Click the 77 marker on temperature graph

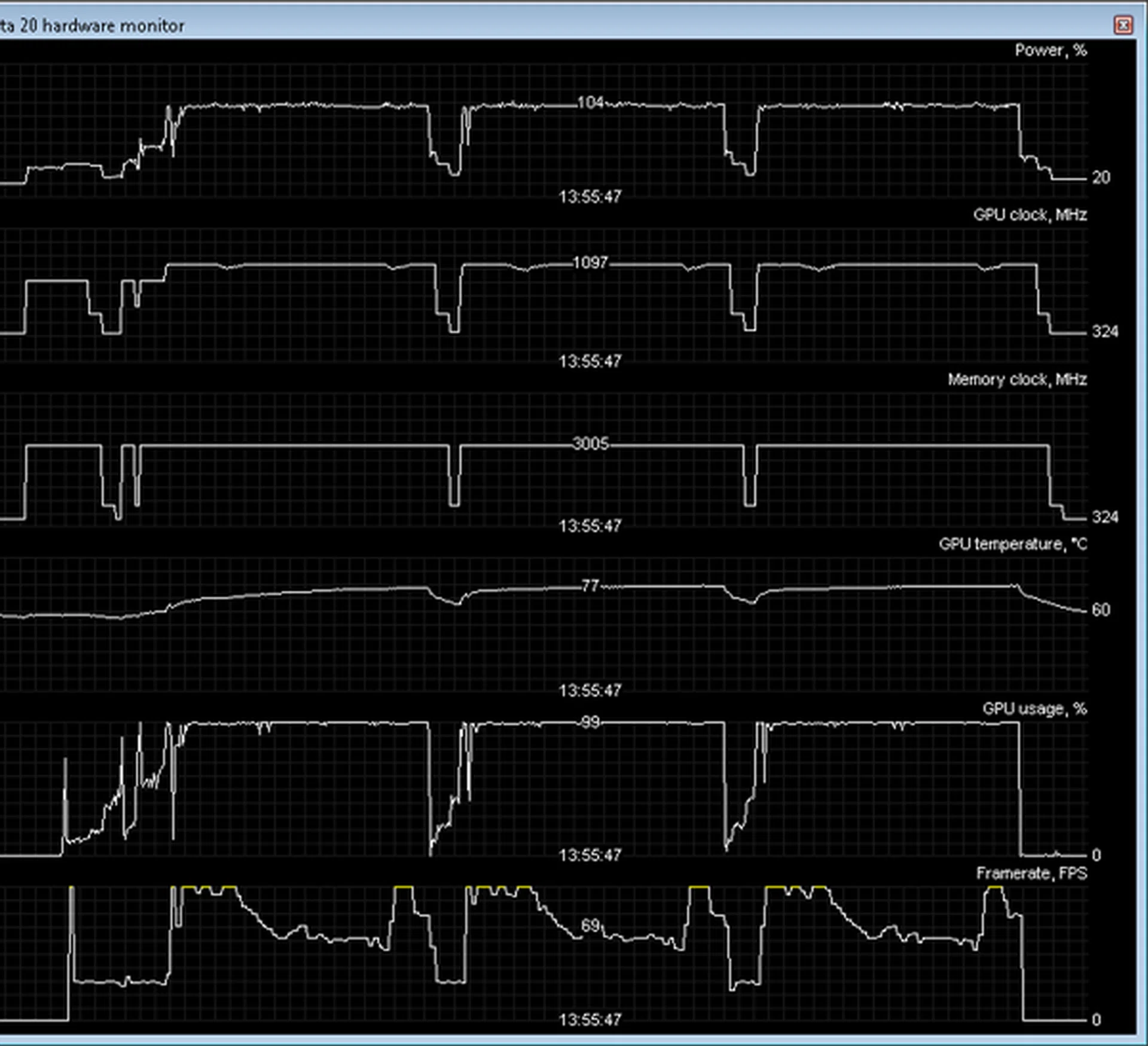590,586
